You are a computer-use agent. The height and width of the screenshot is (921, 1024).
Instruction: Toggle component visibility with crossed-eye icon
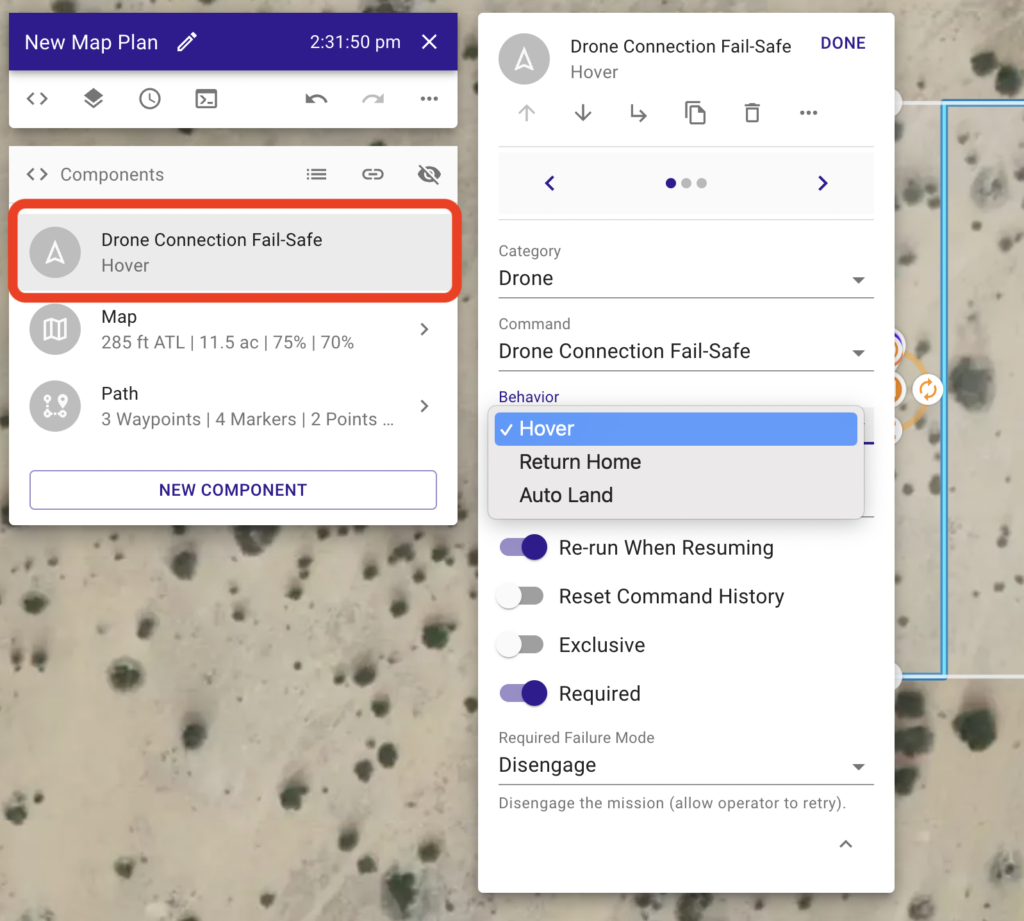coord(429,174)
